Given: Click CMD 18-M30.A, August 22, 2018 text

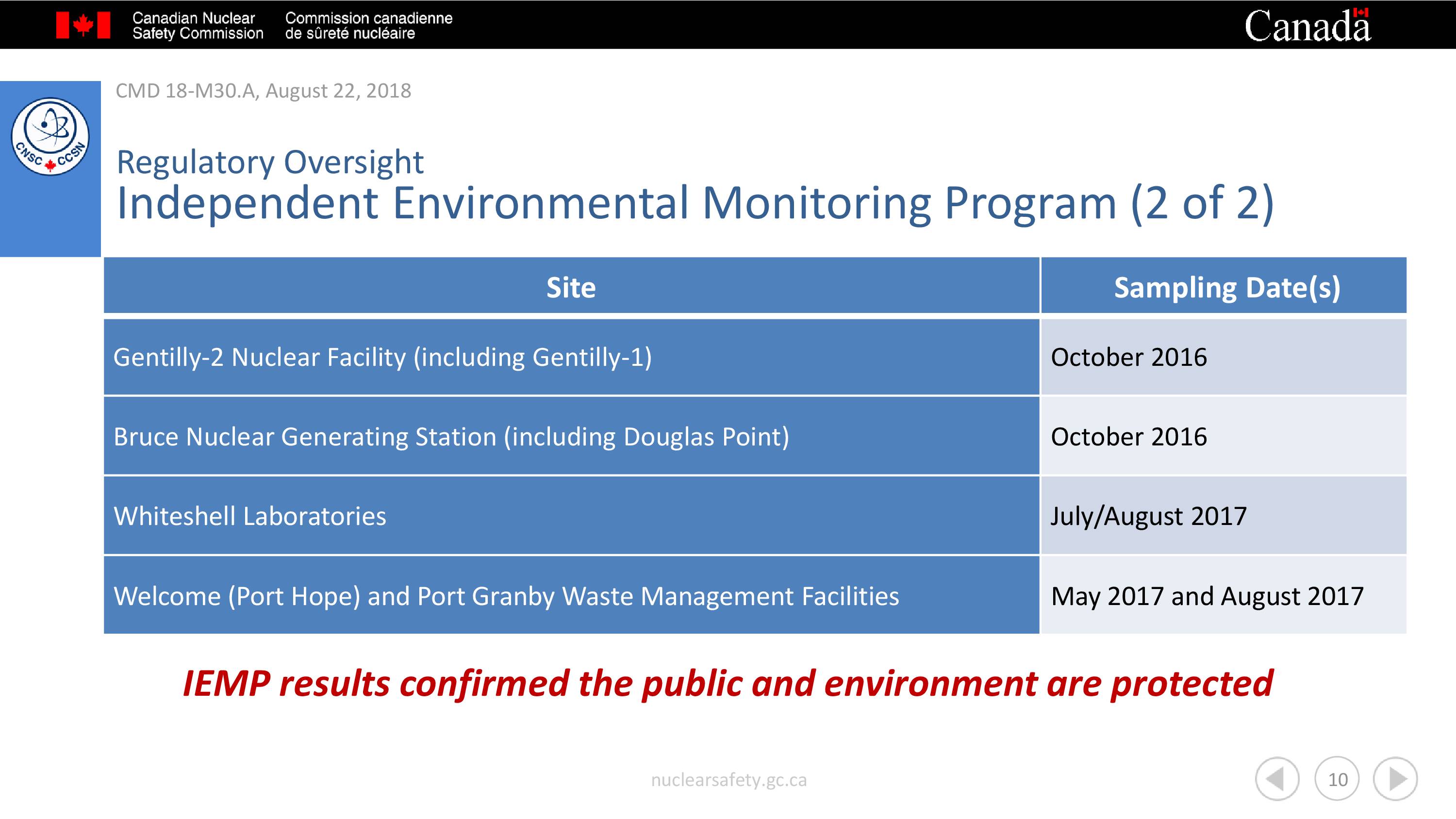Looking at the screenshot, I should coord(264,91).
